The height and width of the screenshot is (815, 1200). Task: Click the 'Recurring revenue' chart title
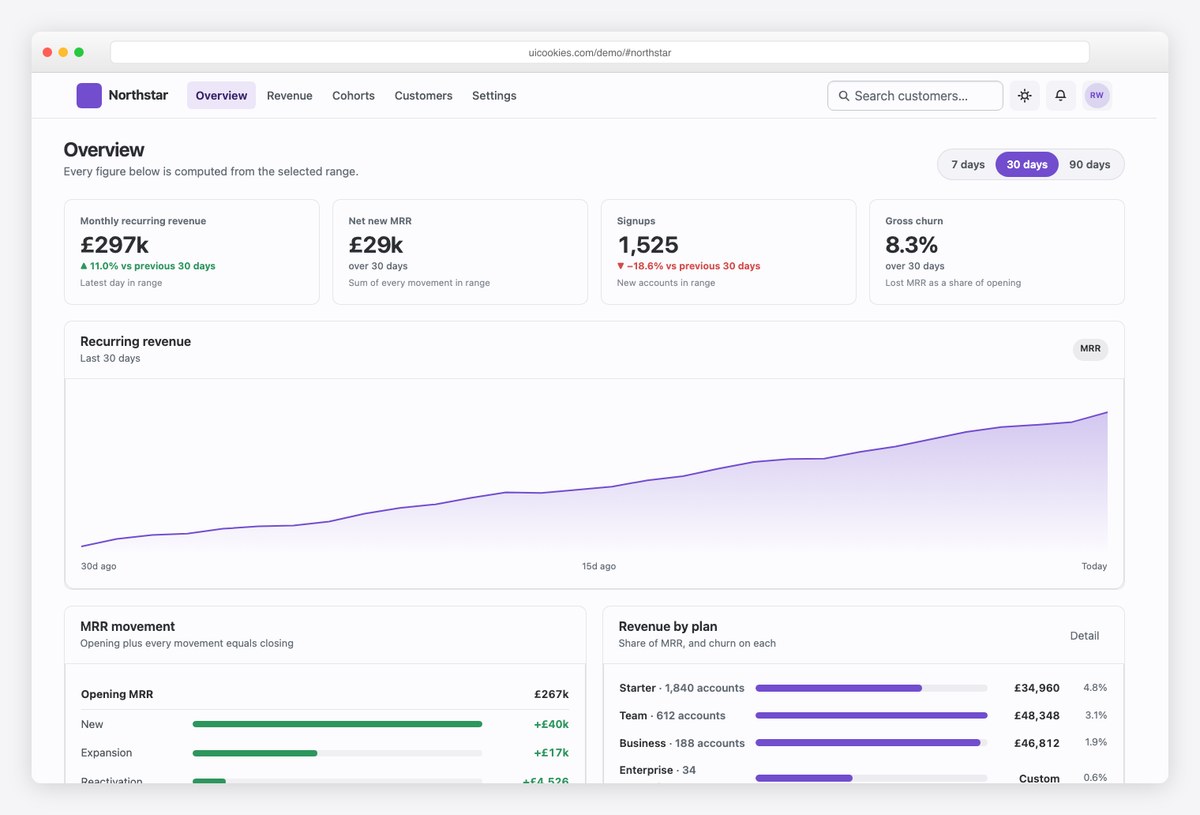point(135,341)
